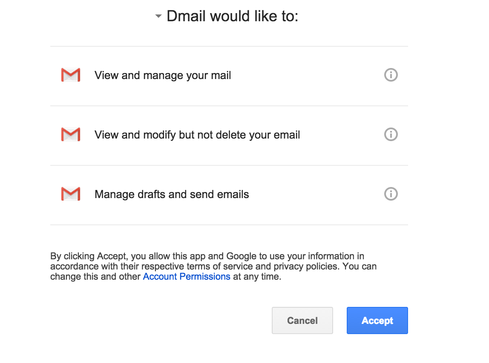Click the Cancel button
This screenshot has width=489, height=363.
click(302, 320)
